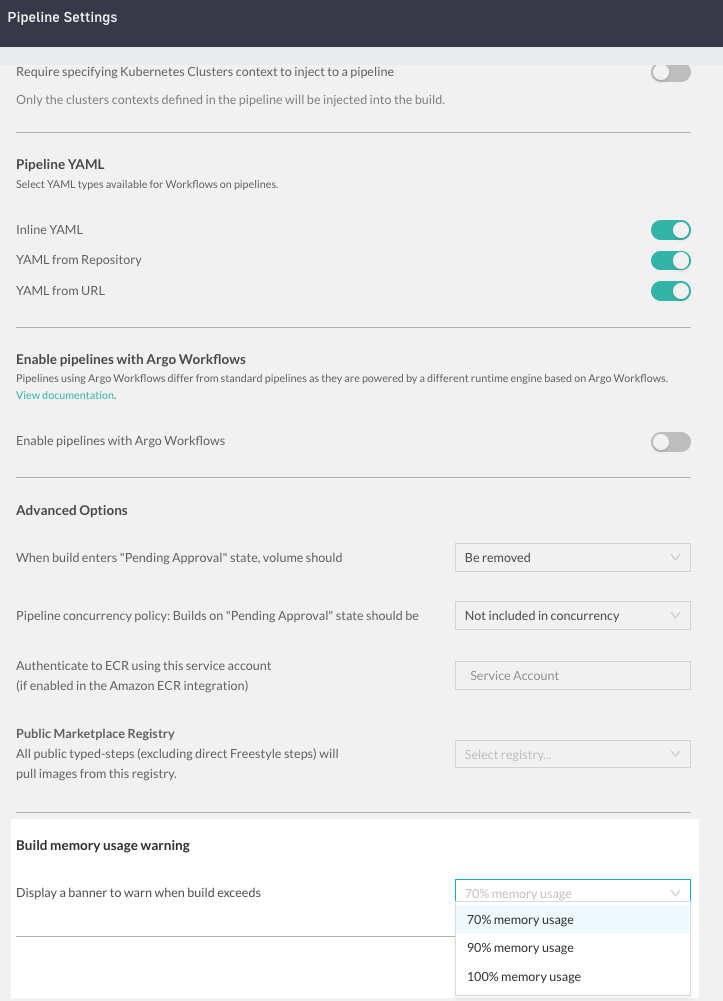Click the chevron arrow in the registry selector

[676, 755]
